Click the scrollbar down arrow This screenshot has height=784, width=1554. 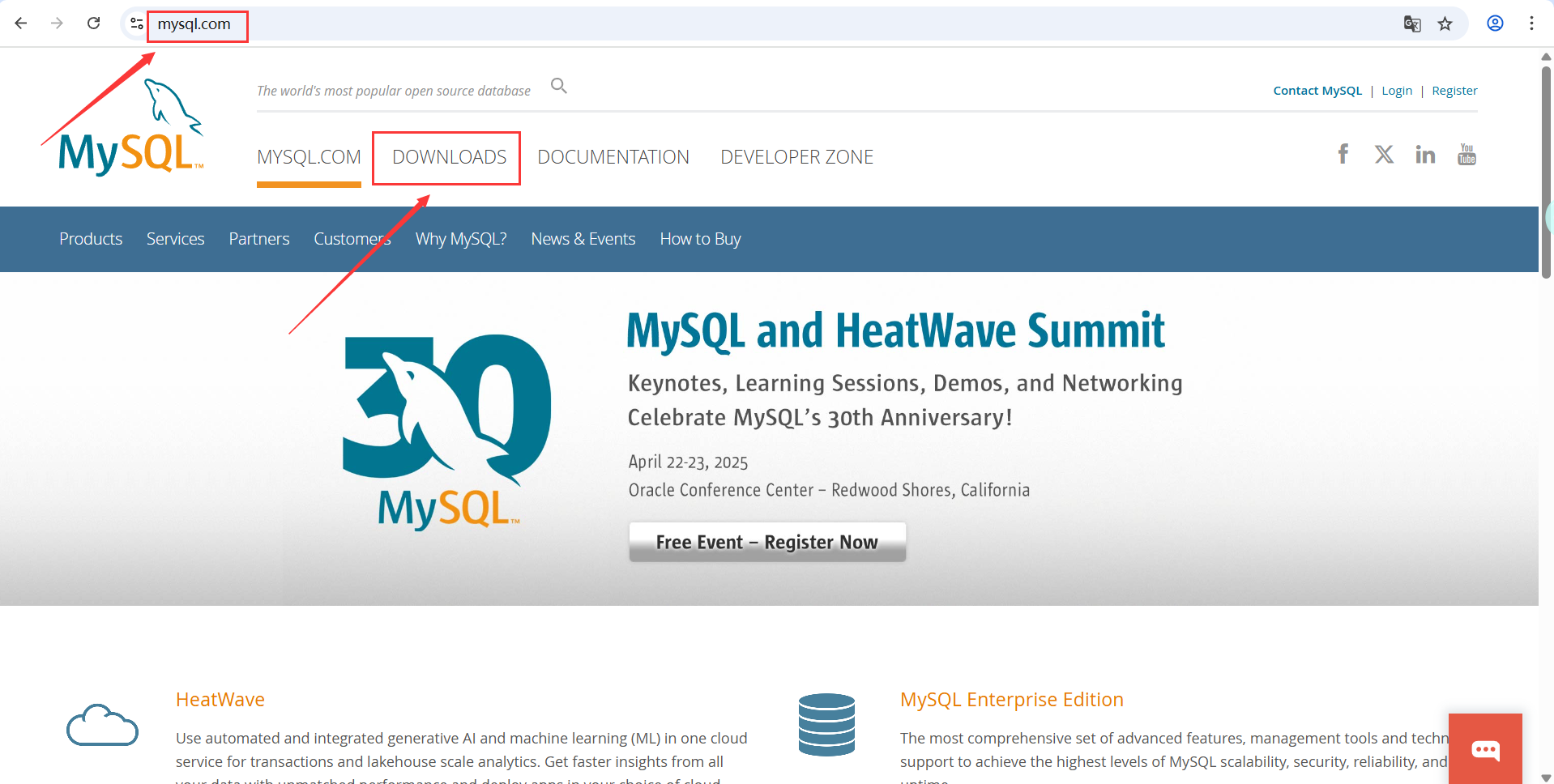pyautogui.click(x=1546, y=778)
